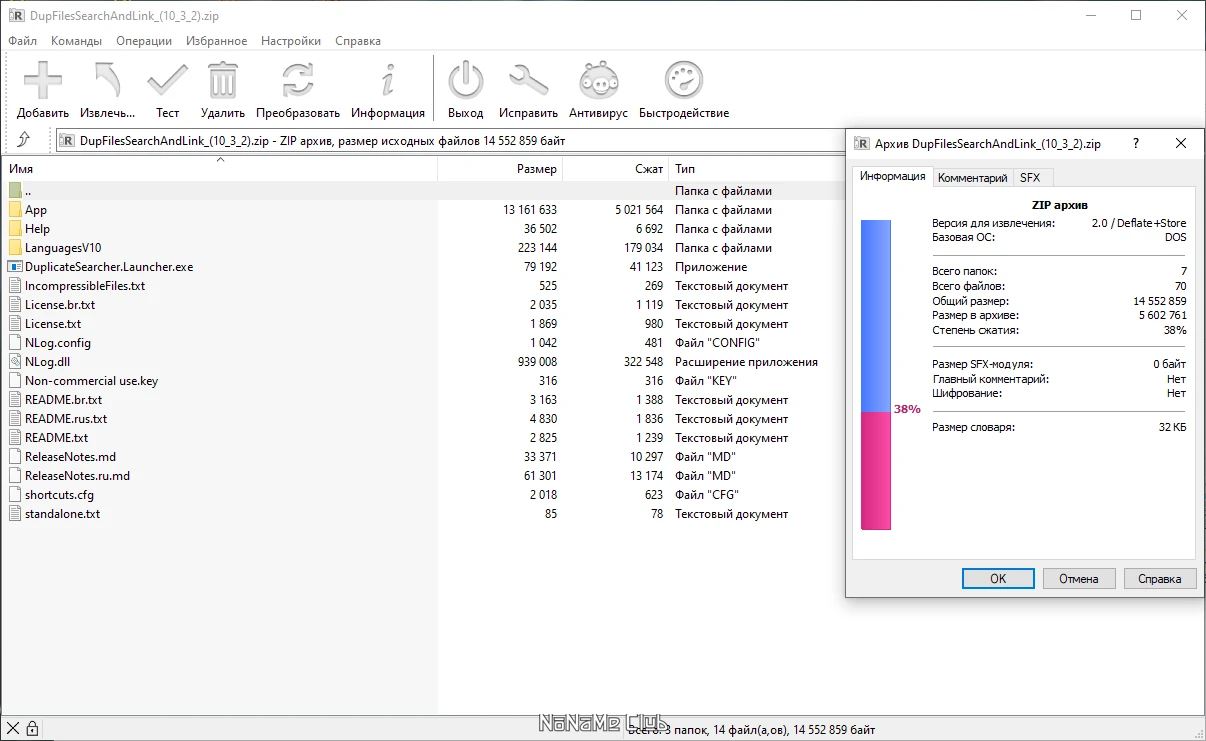Open the Быстродействие (Benchmark) icon
This screenshot has height=741, width=1206.
683,80
